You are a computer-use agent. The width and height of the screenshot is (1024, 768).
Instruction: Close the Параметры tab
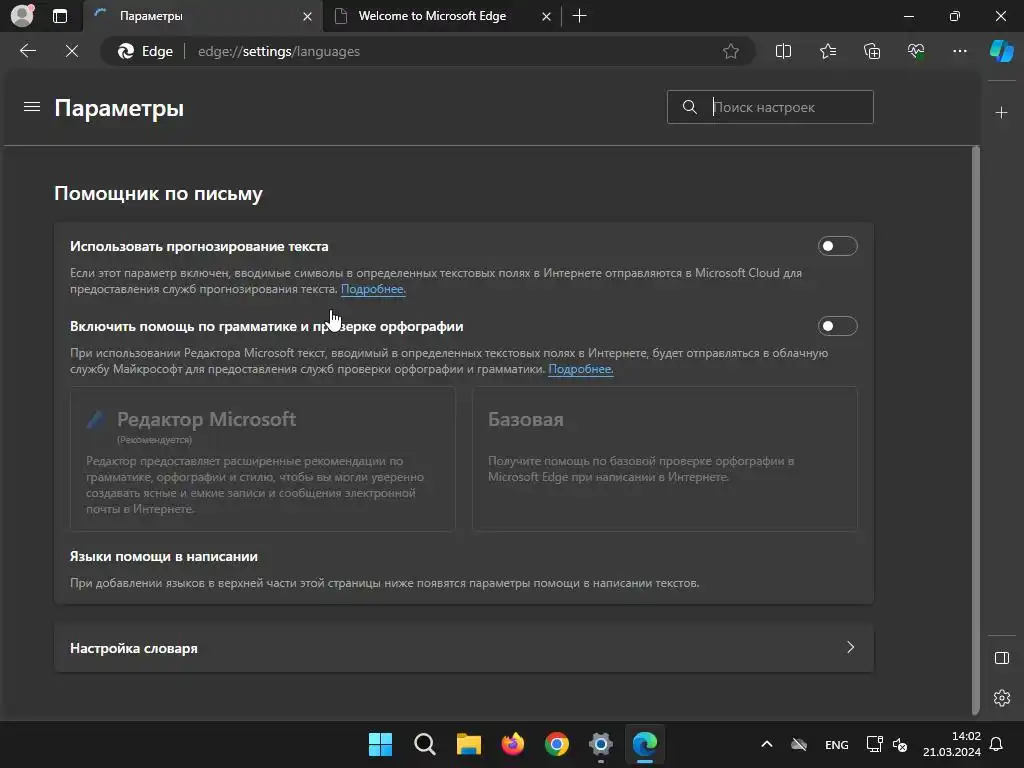click(x=307, y=16)
